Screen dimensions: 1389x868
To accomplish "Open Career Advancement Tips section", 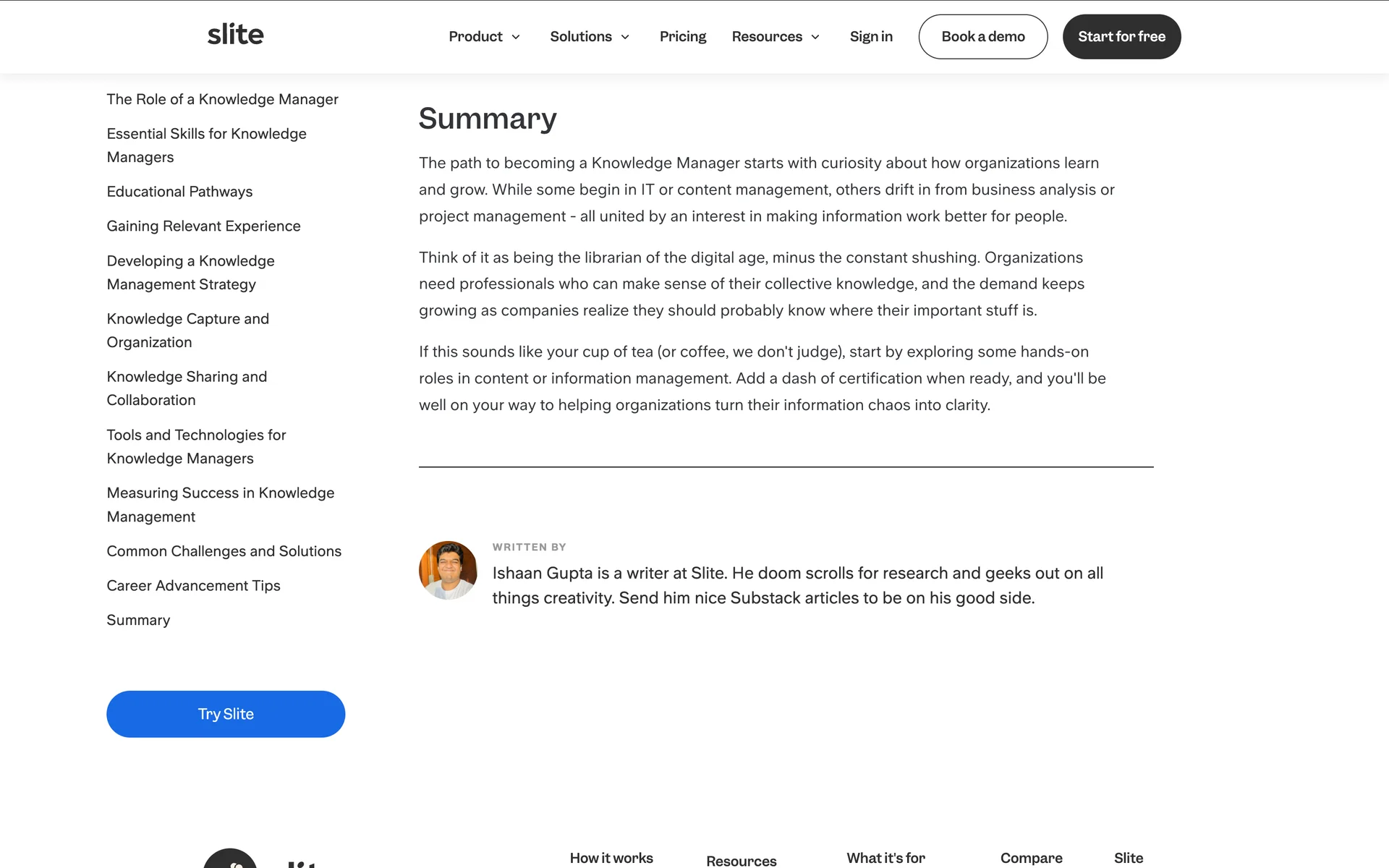I will click(193, 586).
